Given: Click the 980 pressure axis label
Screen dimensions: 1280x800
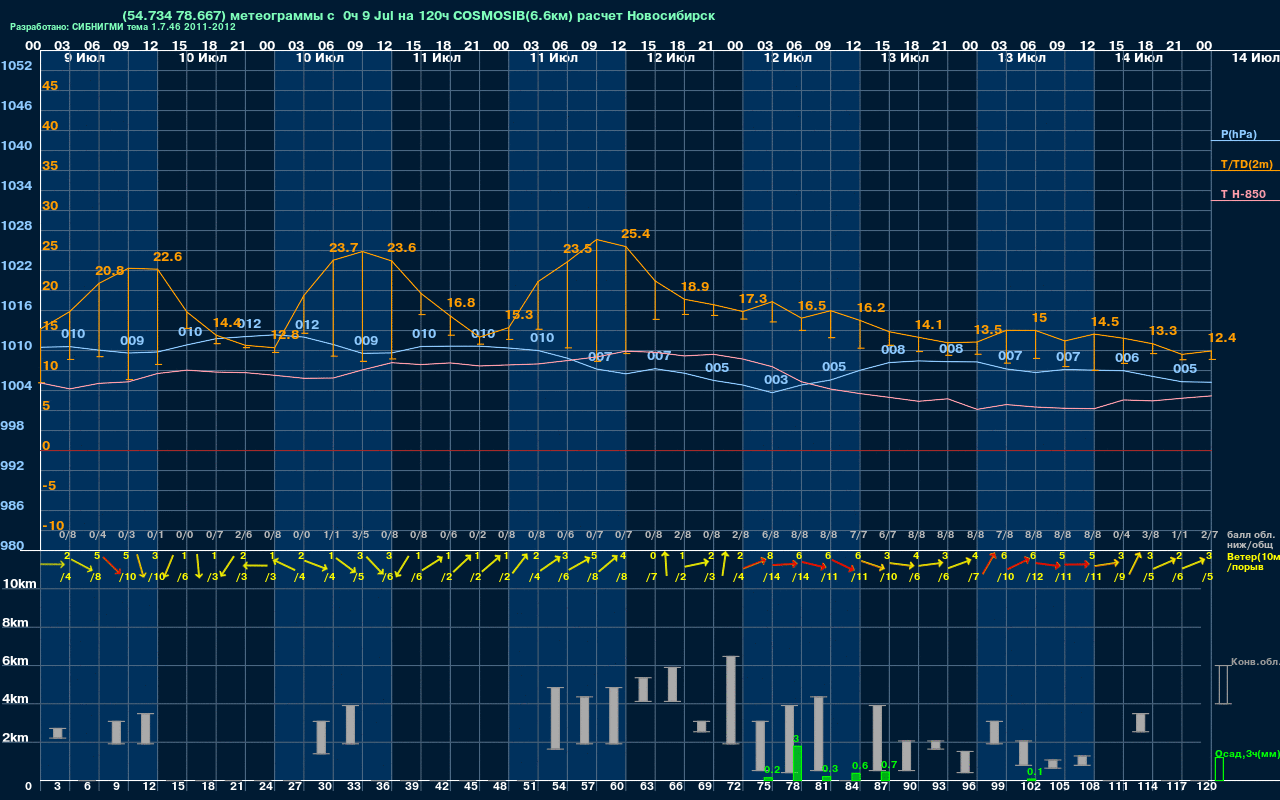Looking at the screenshot, I should point(12,546).
